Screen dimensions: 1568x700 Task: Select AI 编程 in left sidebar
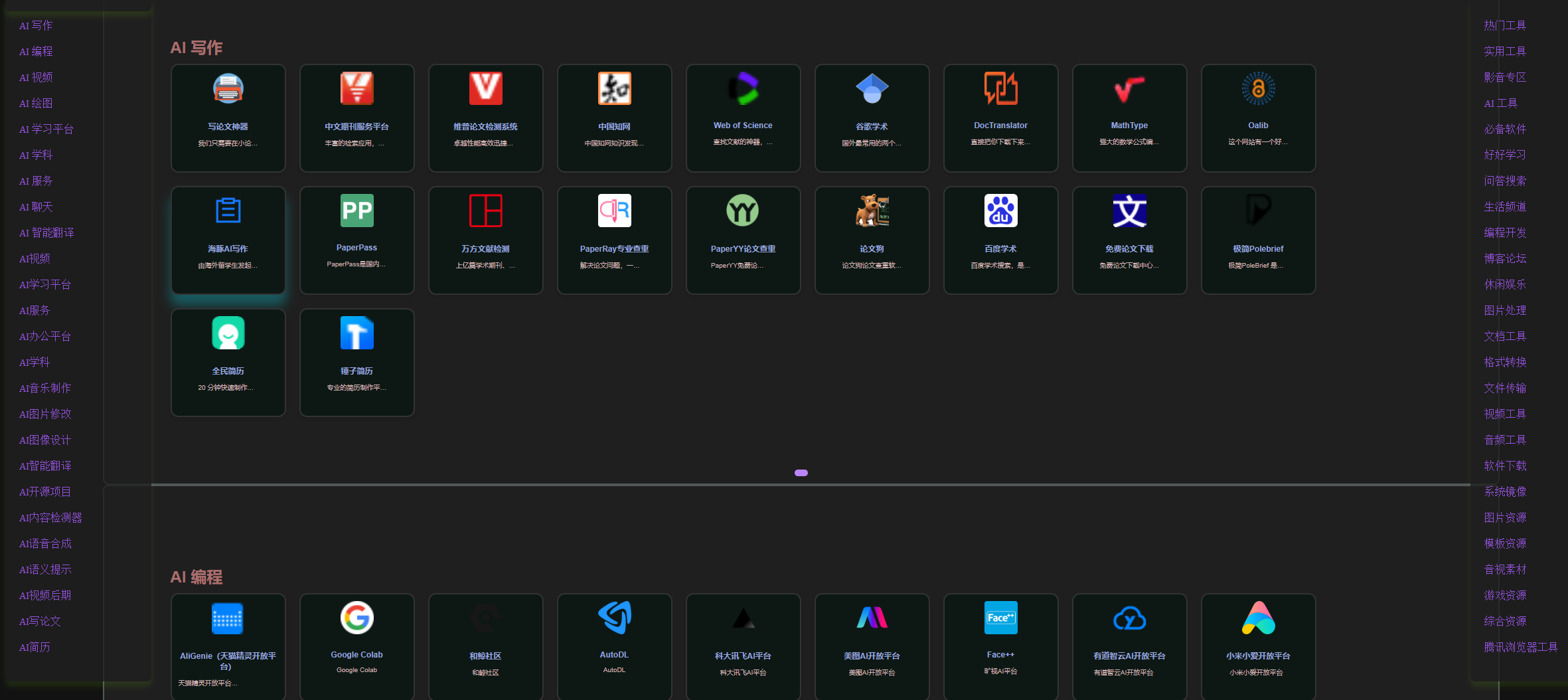36,51
